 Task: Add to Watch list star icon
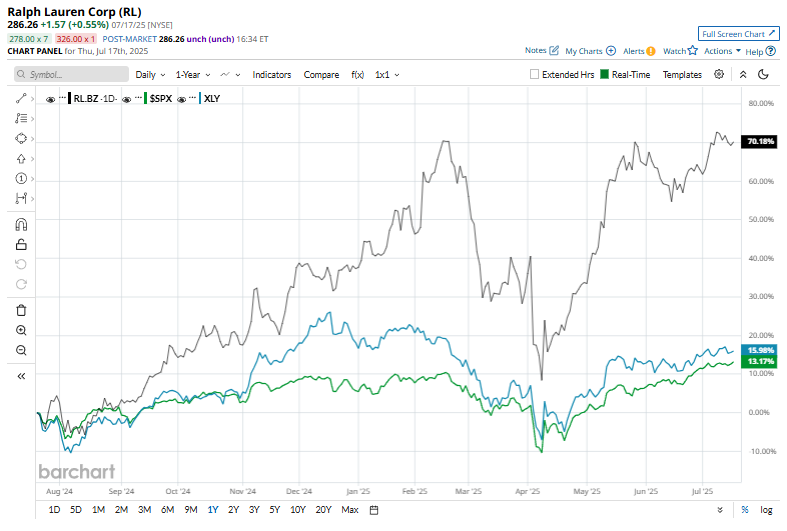coord(693,50)
